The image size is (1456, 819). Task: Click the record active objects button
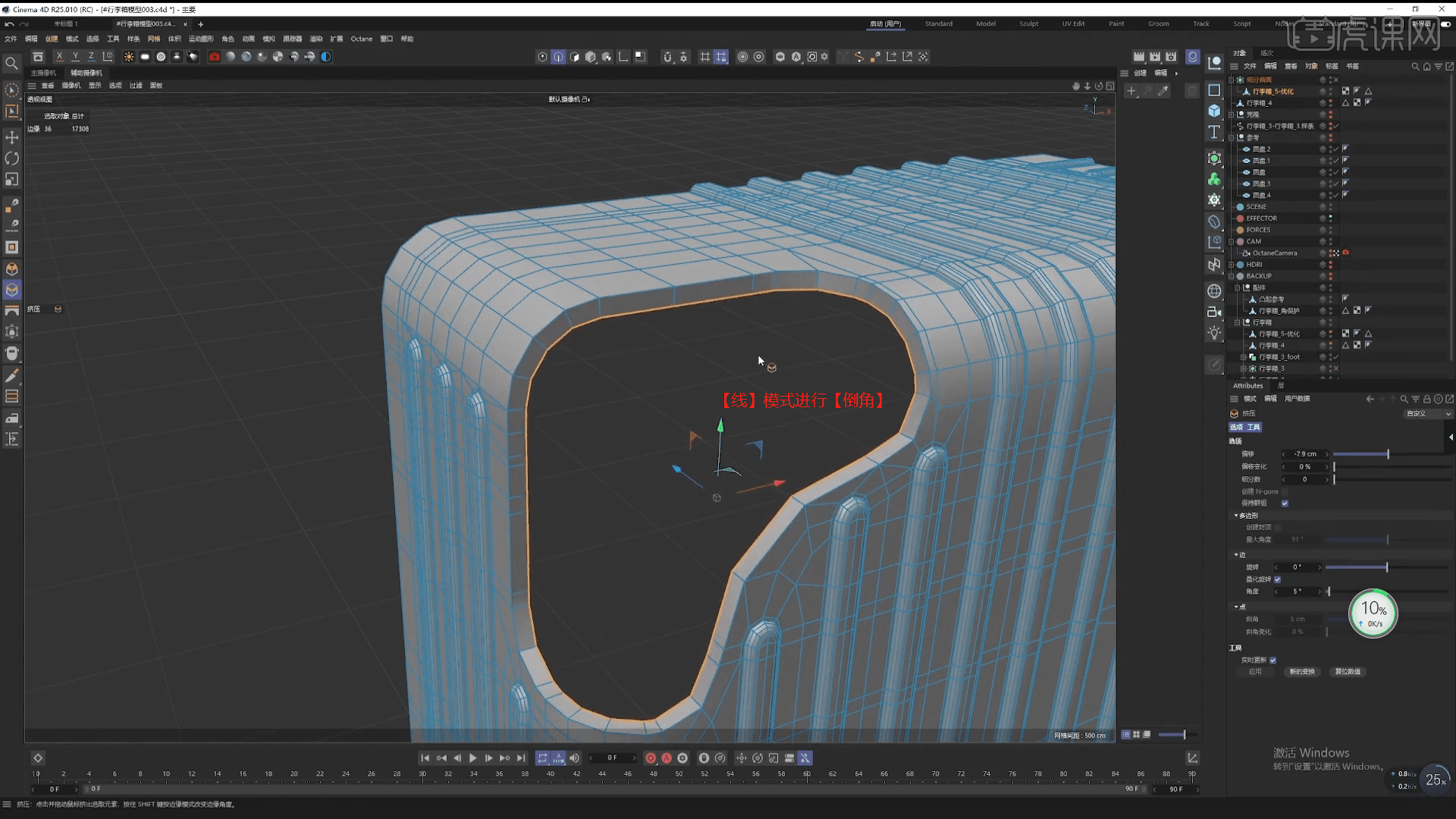pos(651,758)
